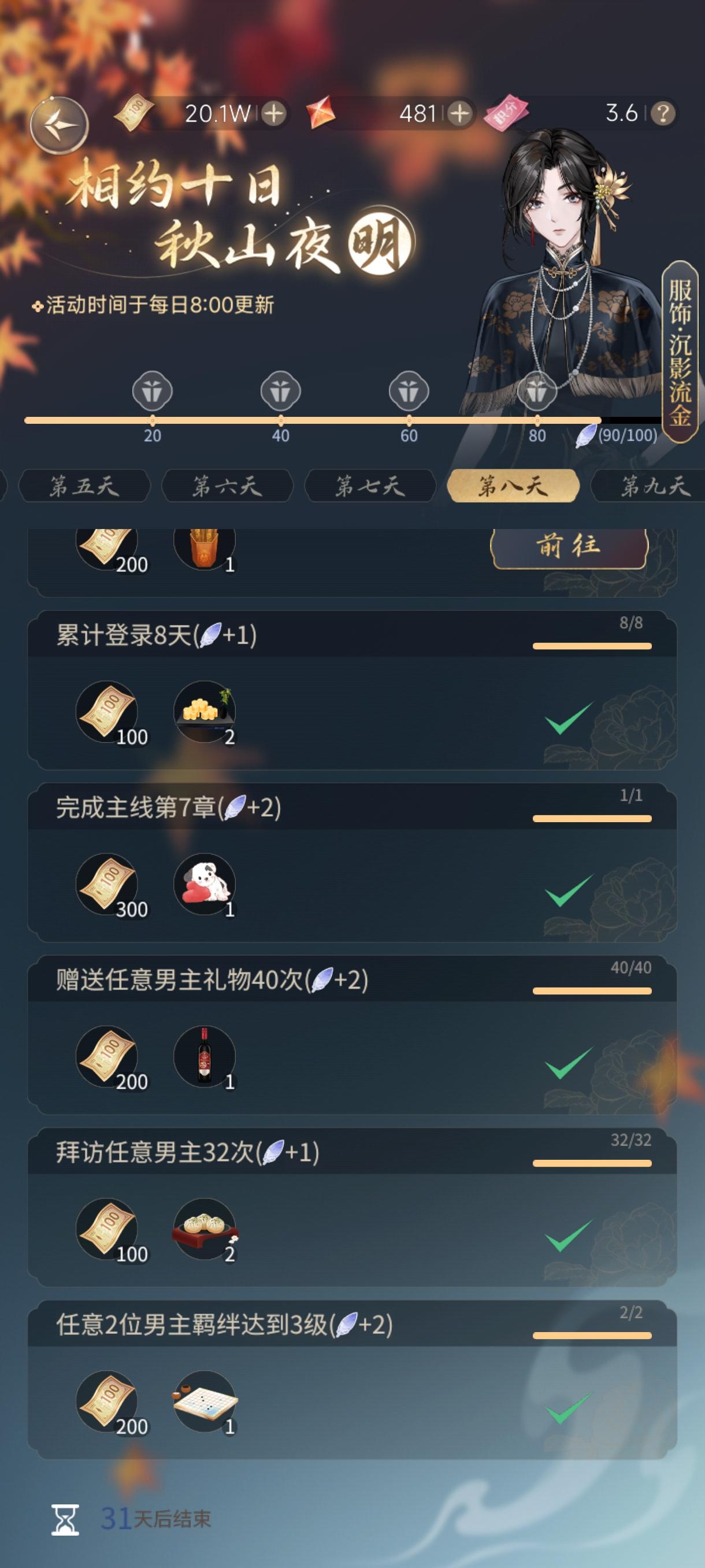
Task: Add more silver notes with plus icon
Action: click(274, 113)
